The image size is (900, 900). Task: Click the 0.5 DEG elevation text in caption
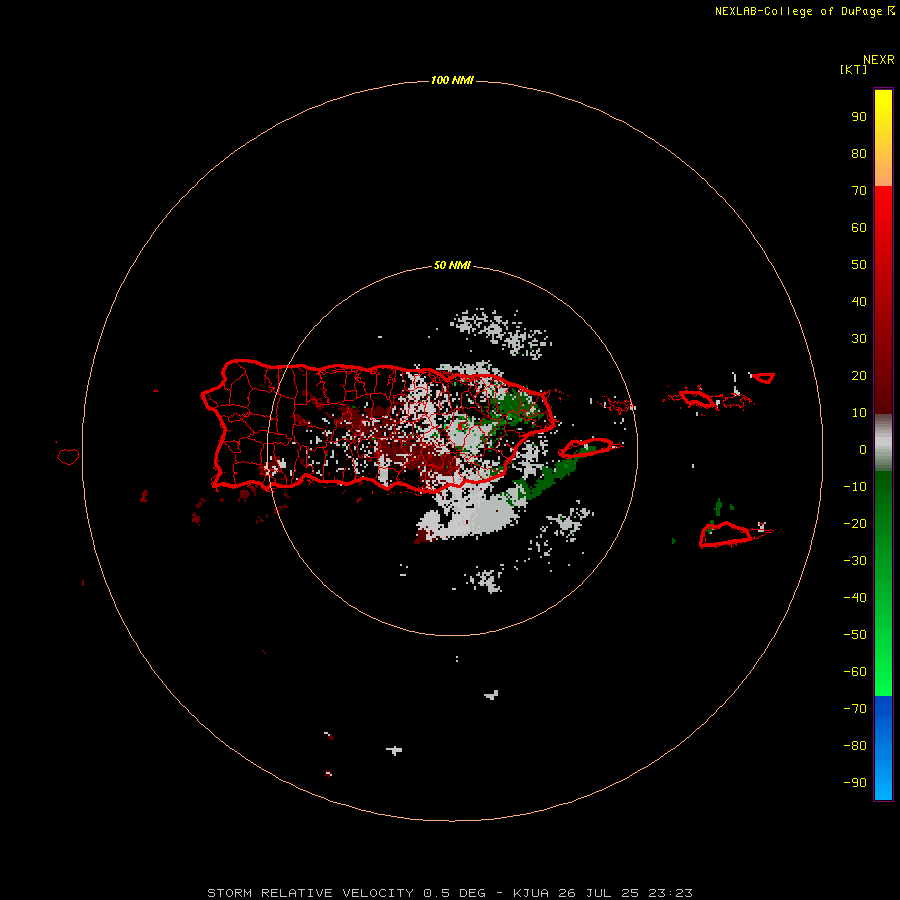(454, 893)
